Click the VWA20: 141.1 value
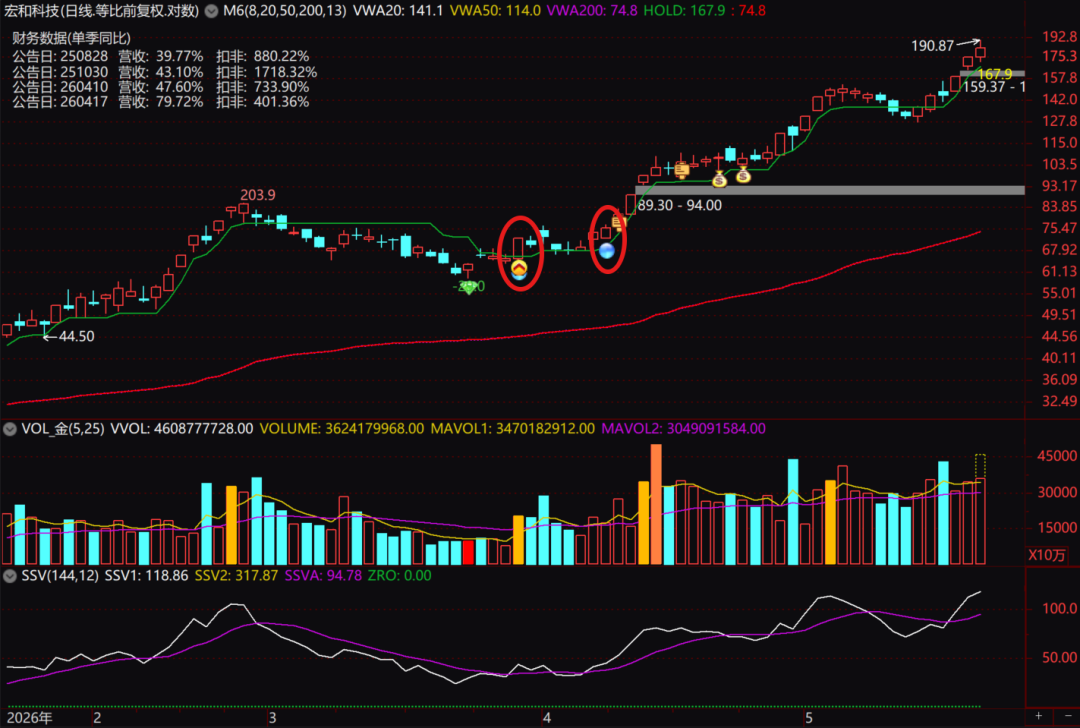This screenshot has width=1080, height=728. coord(398,11)
